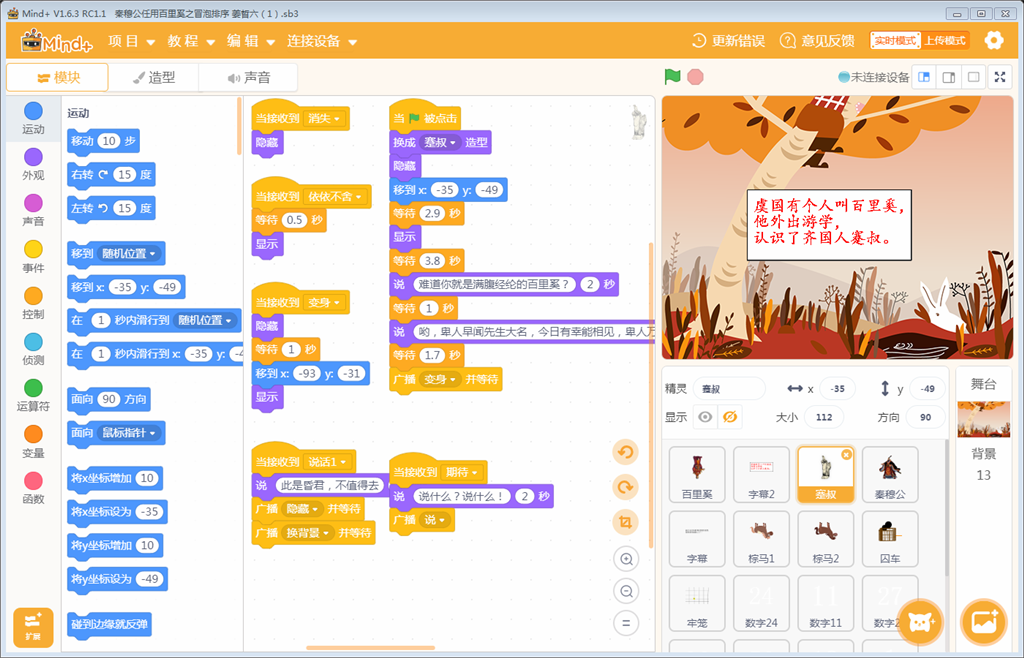Open 蹇叔 costume dropdown in 换成 block

tap(440, 142)
